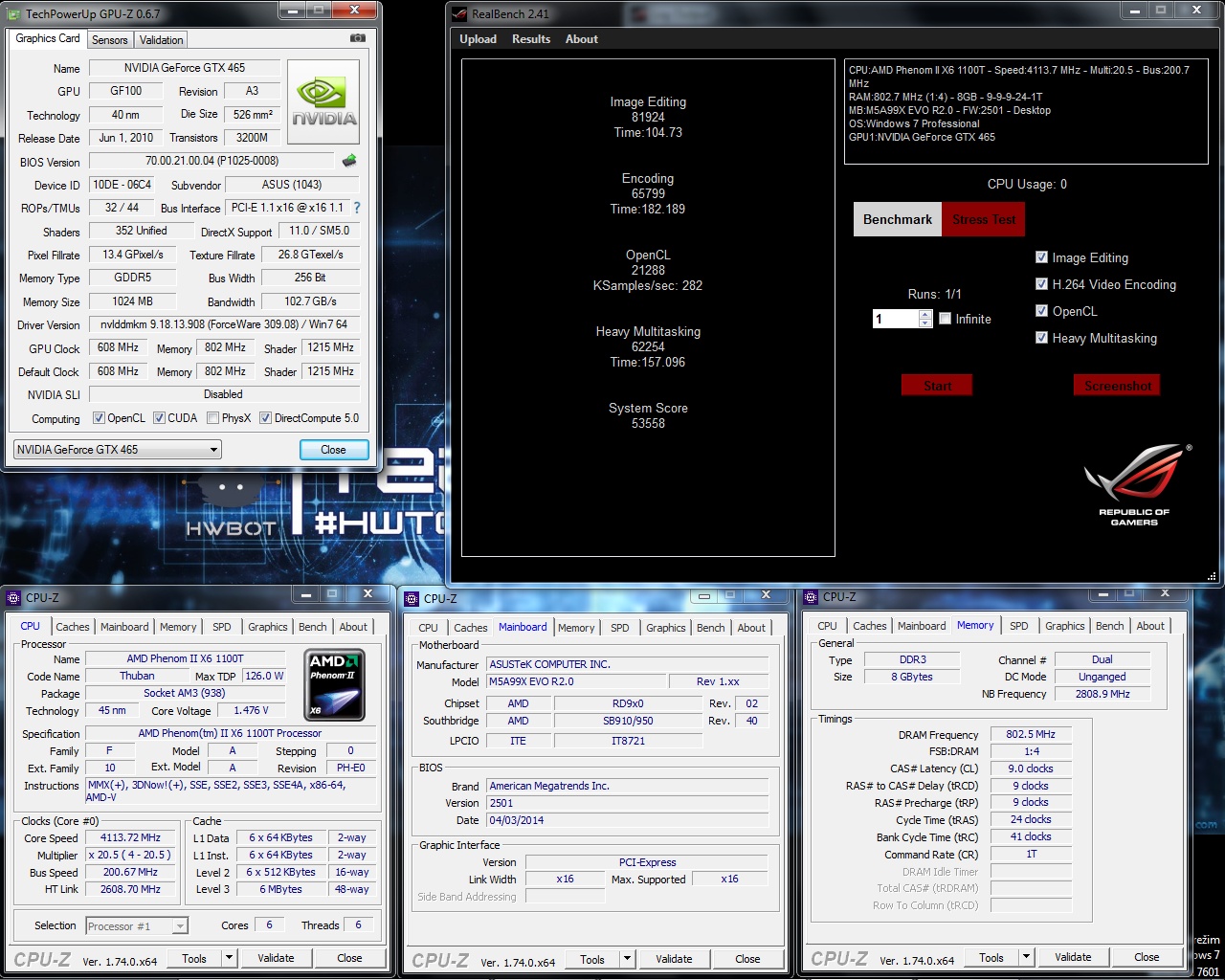The height and width of the screenshot is (980, 1225).
Task: Click the Southbridge value SB910/950
Action: click(628, 721)
